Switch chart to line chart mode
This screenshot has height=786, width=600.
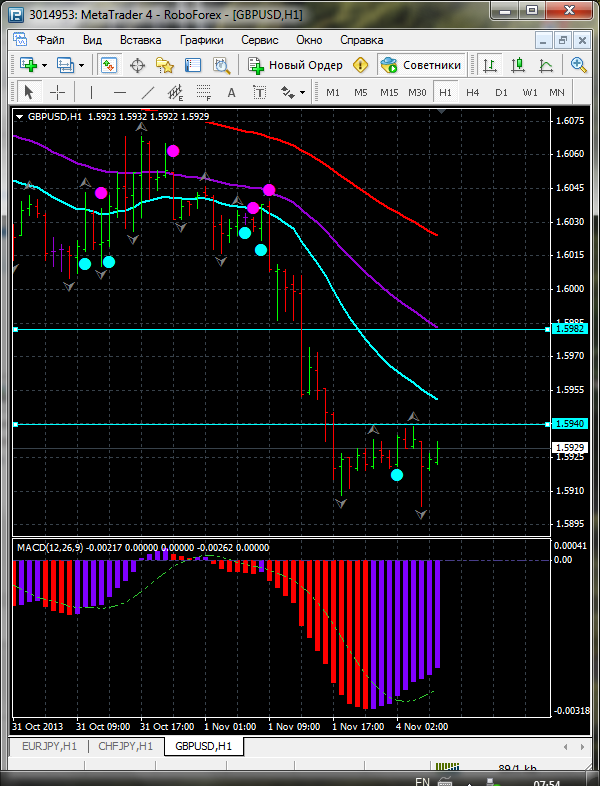pyautogui.click(x=546, y=65)
